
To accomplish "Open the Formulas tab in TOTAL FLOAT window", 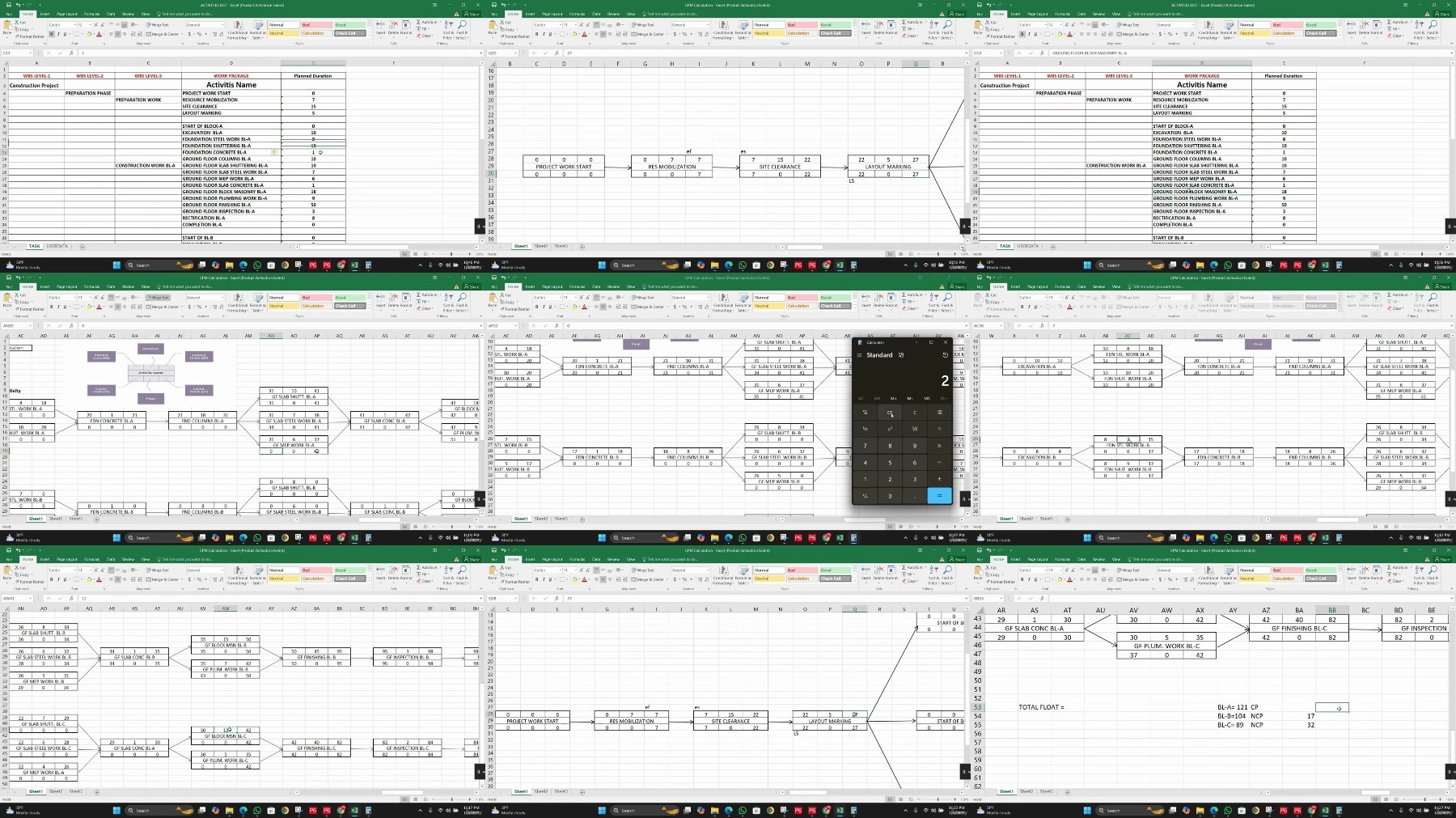I will [1062, 559].
